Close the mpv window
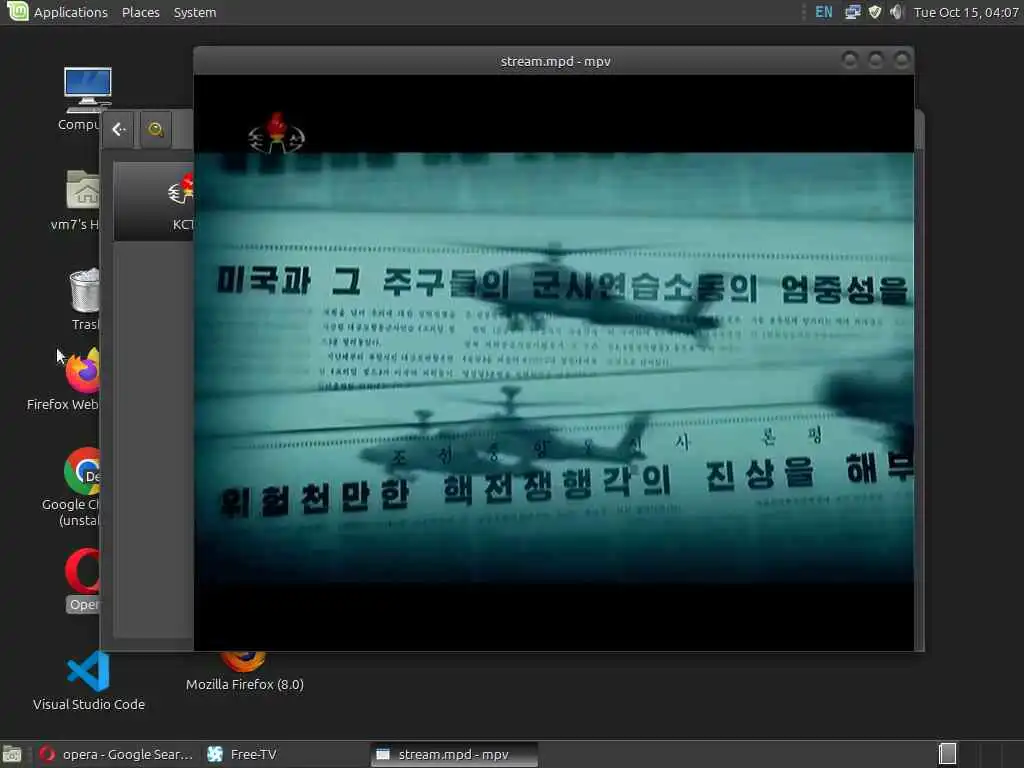This screenshot has height=768, width=1024. coord(902,61)
